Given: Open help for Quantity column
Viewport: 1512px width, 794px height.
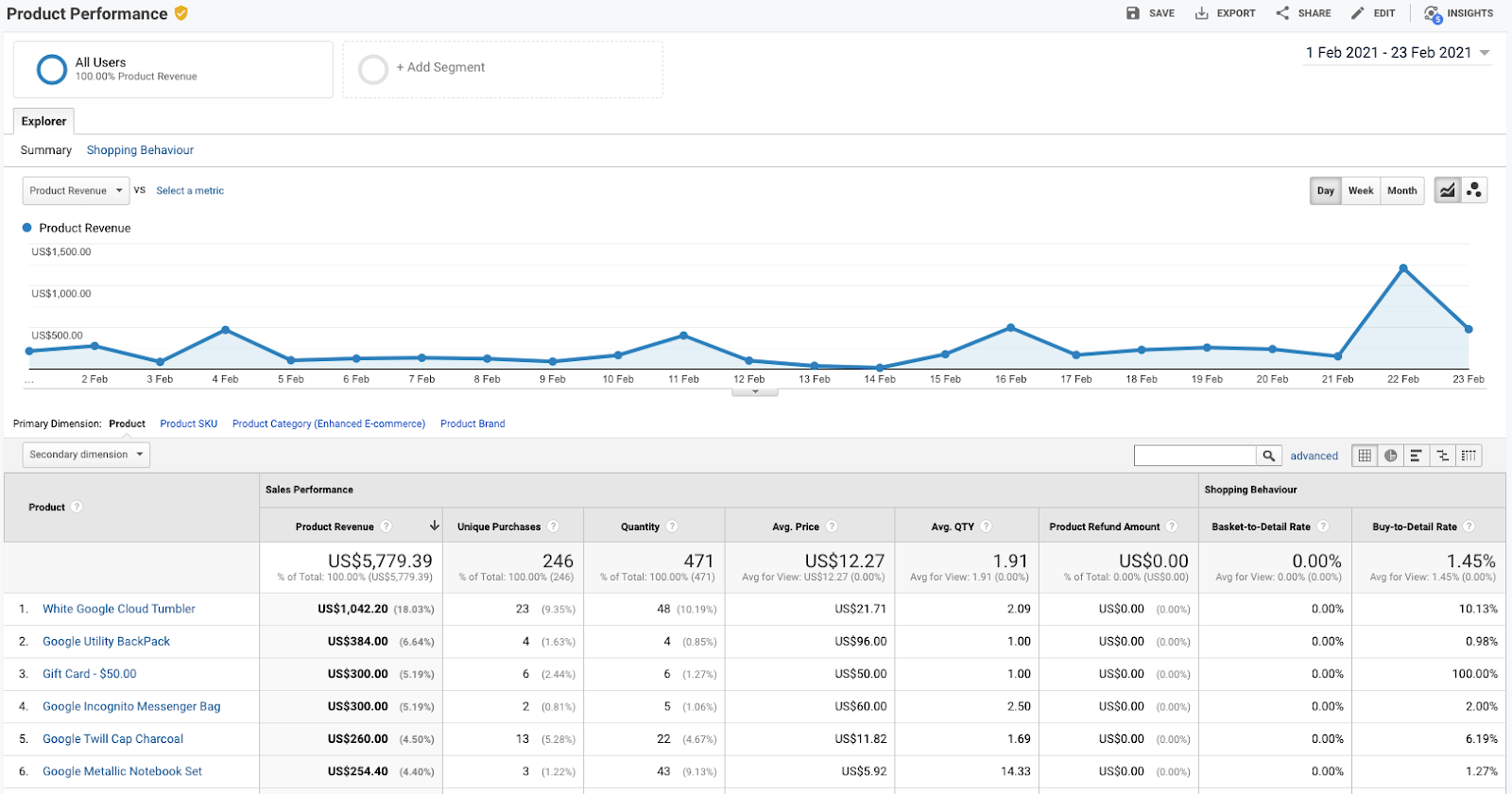Looking at the screenshot, I should 672,526.
